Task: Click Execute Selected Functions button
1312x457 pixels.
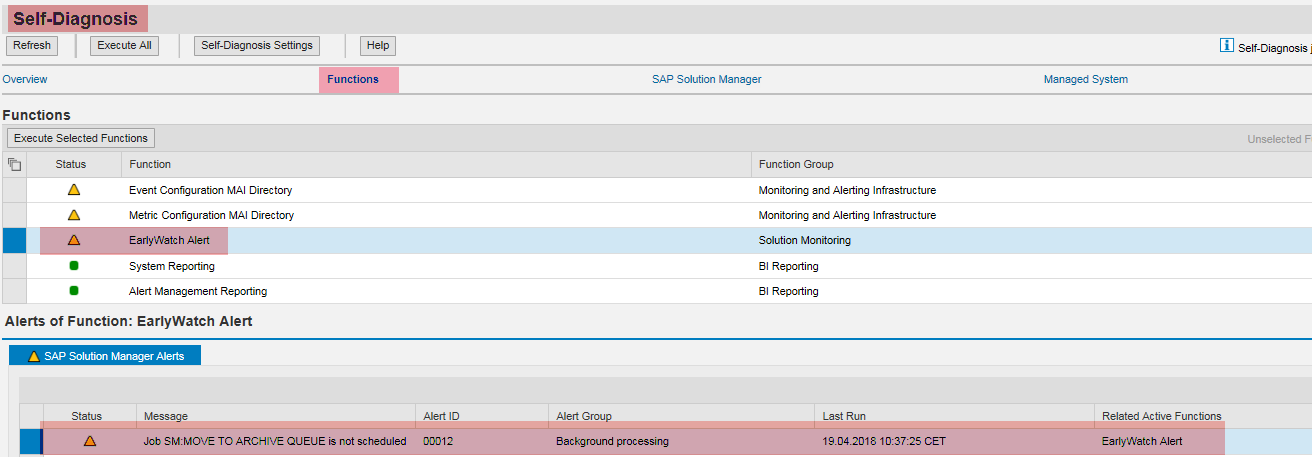Action: point(81,139)
